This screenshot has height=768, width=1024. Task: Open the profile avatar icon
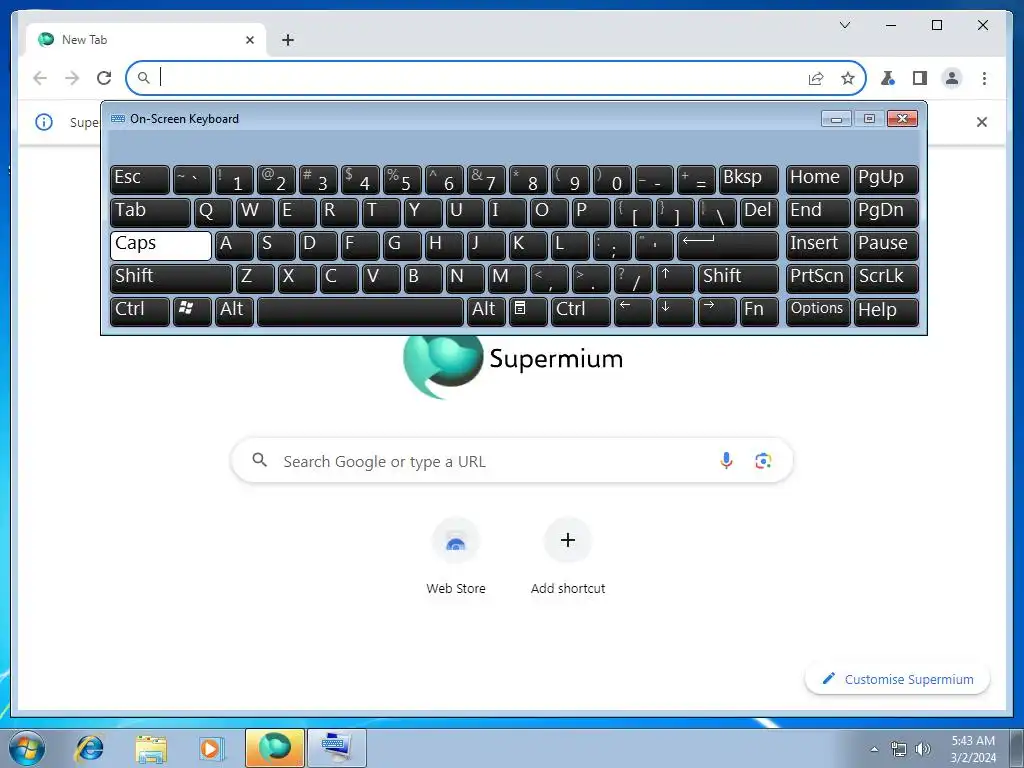[x=952, y=78]
